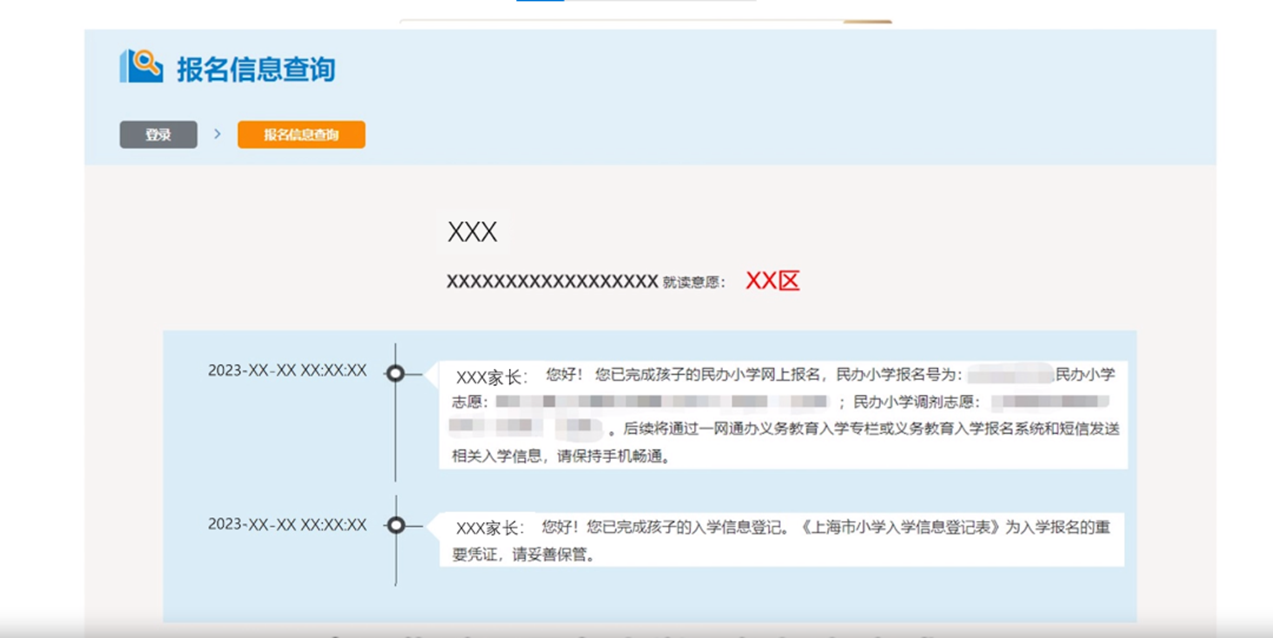This screenshot has width=1273, height=638.
Task: Select the orange 报名信息查询 step button
Action: tap(301, 135)
